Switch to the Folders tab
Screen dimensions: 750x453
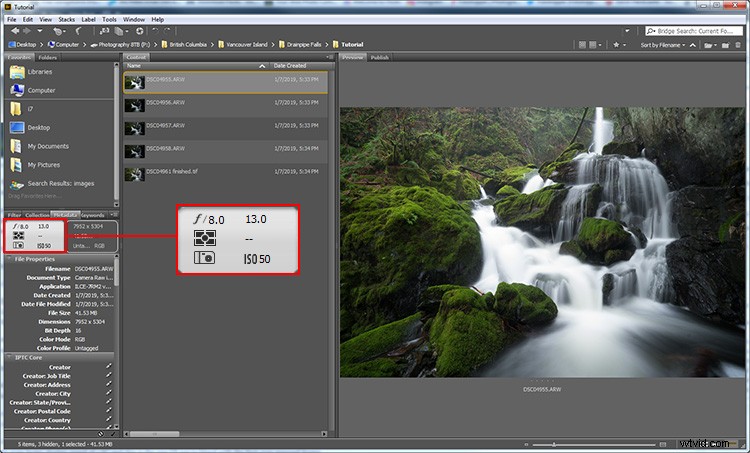(47, 58)
